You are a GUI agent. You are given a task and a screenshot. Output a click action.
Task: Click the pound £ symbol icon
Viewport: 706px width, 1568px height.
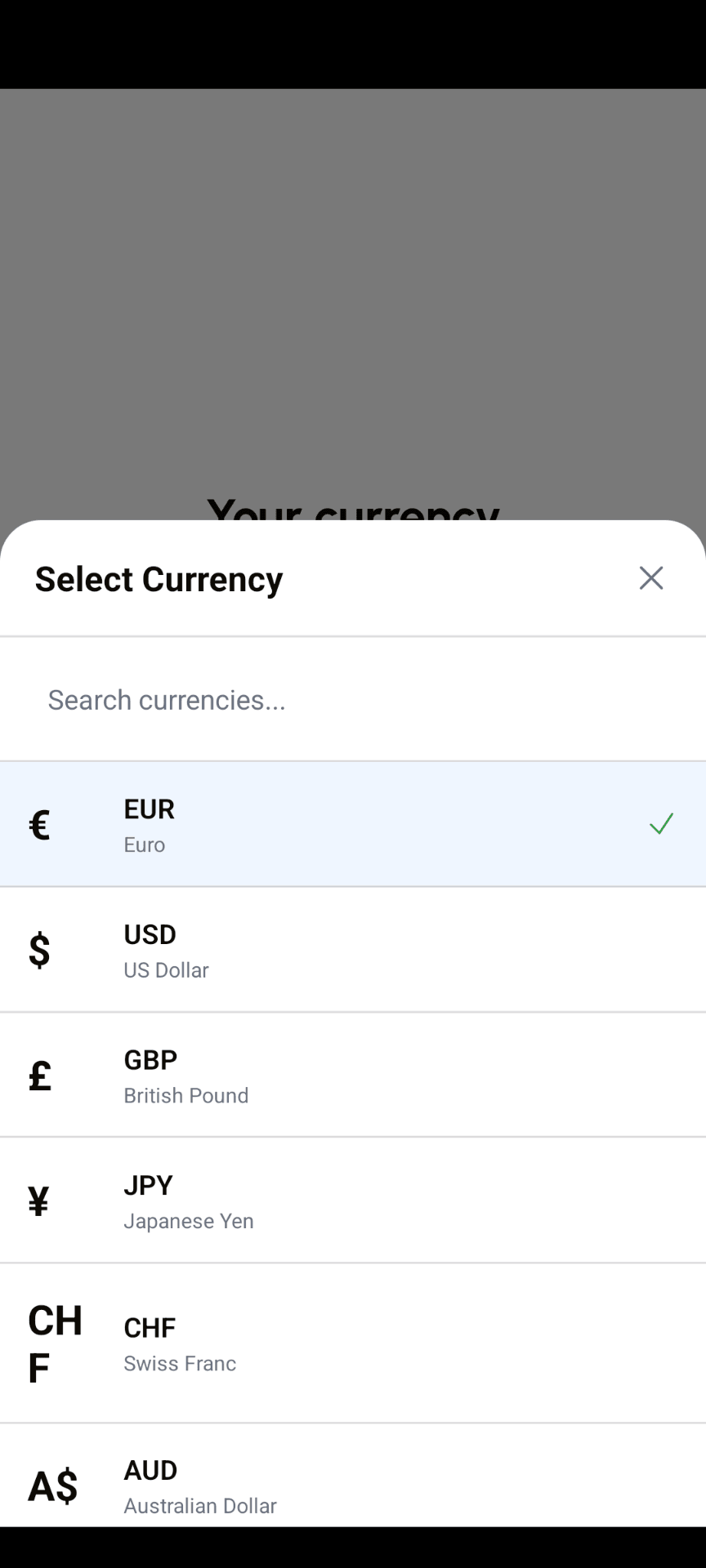point(39,1075)
